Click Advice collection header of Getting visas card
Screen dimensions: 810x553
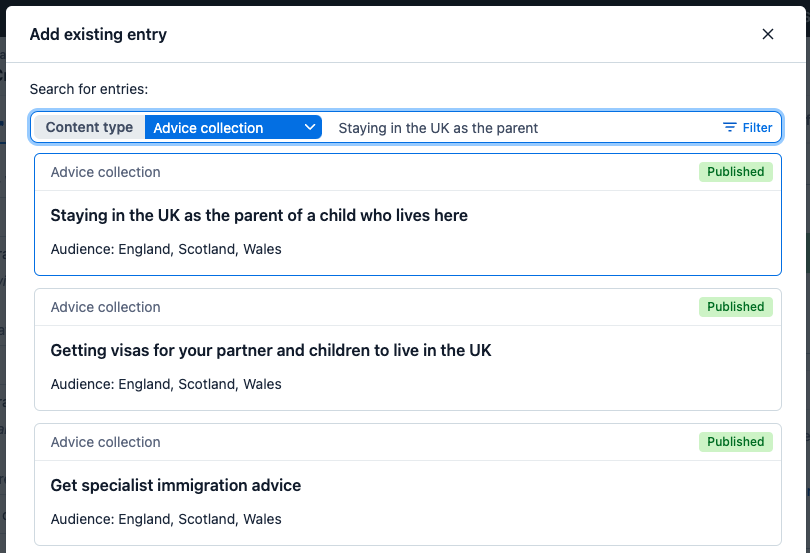106,307
